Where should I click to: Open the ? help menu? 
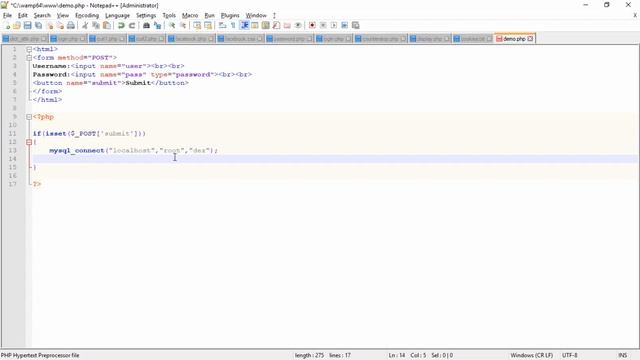(x=274, y=16)
